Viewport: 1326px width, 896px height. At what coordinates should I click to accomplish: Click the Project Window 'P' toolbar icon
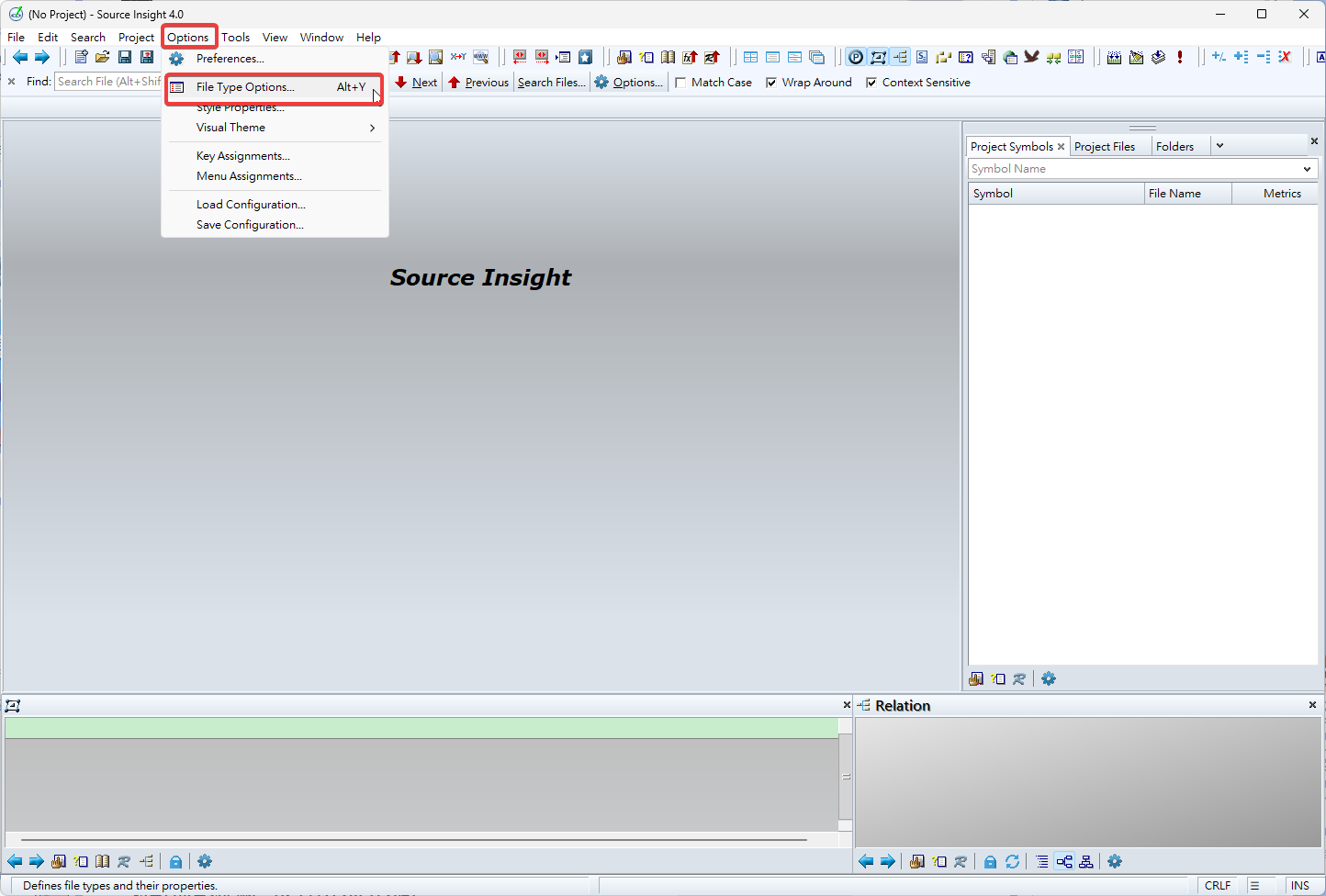coord(856,57)
